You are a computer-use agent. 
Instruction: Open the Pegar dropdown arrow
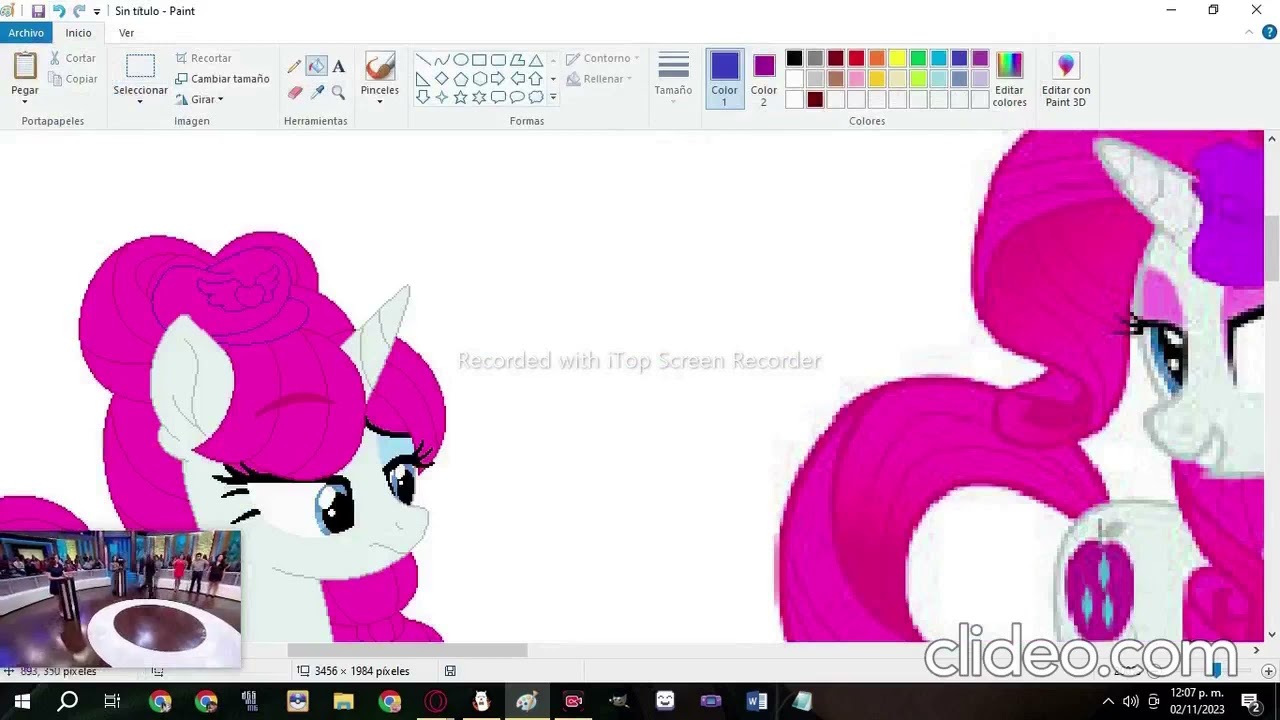point(25,103)
